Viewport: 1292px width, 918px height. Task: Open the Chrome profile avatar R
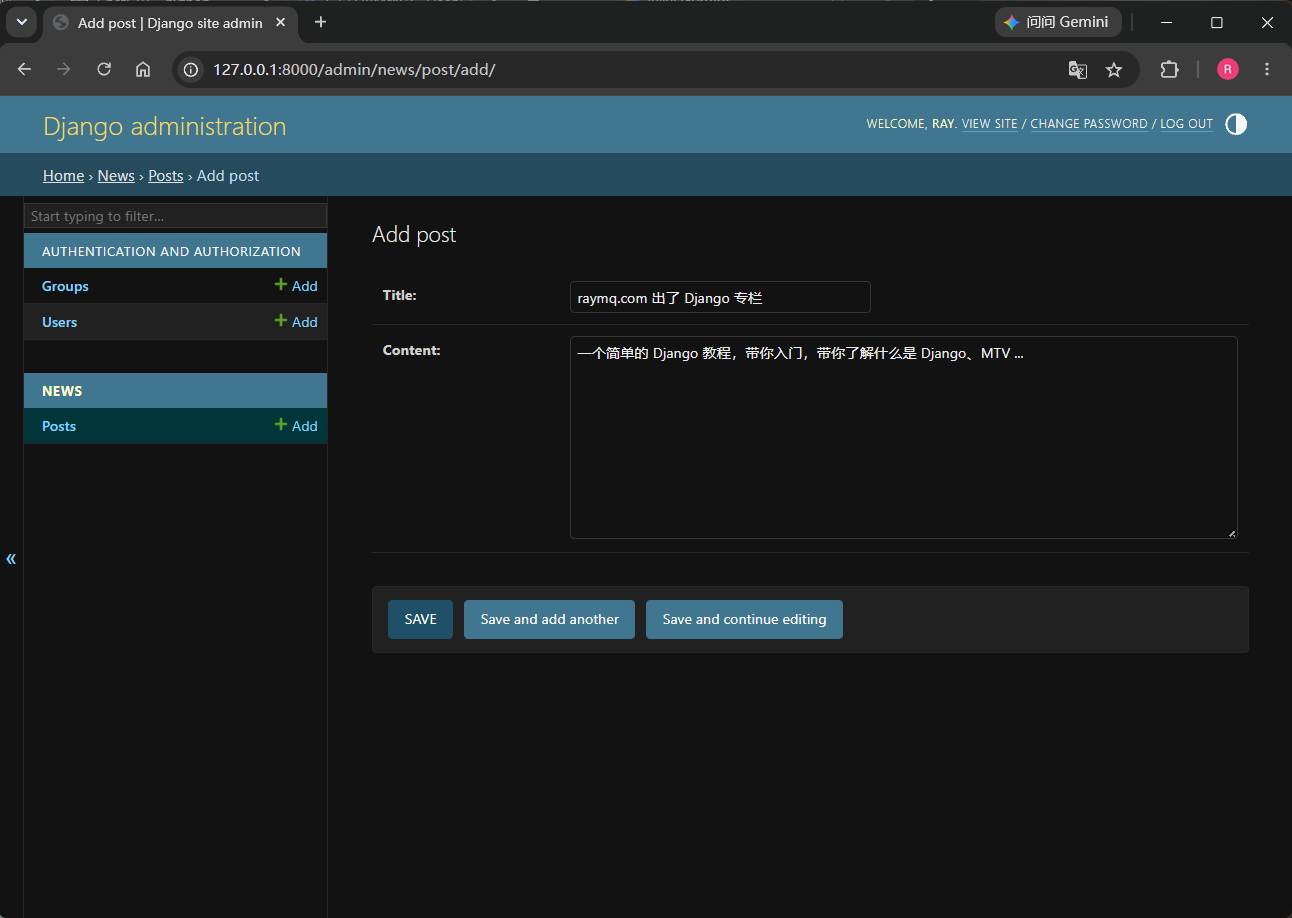(x=1228, y=69)
